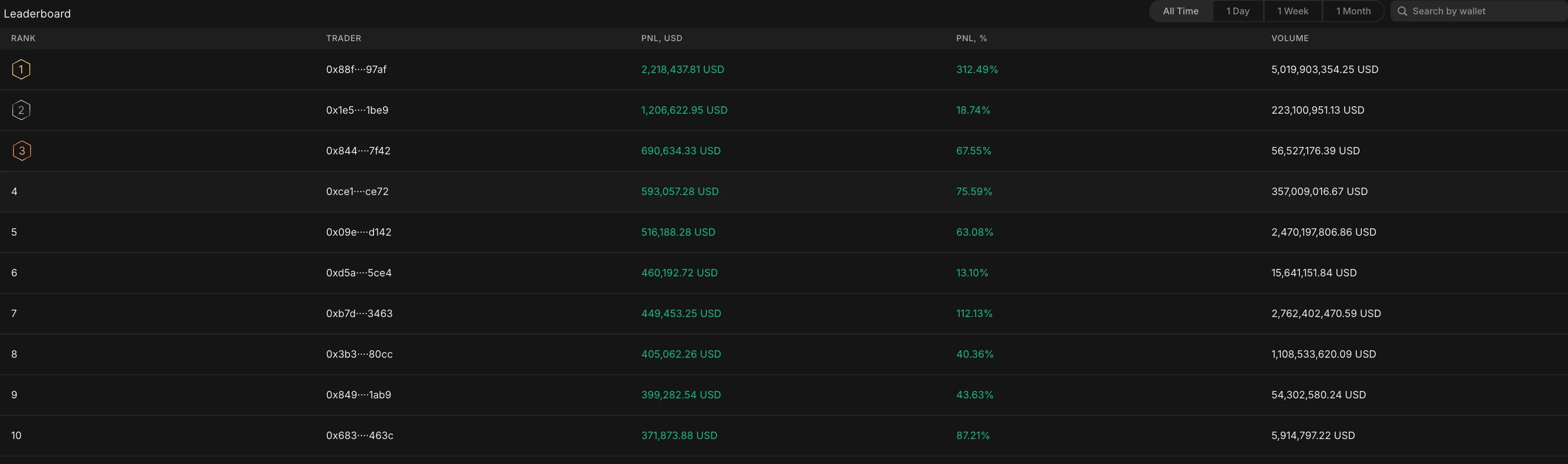Select the 1 Month timeframe filter
The width and height of the screenshot is (1568, 464).
click(1353, 11)
